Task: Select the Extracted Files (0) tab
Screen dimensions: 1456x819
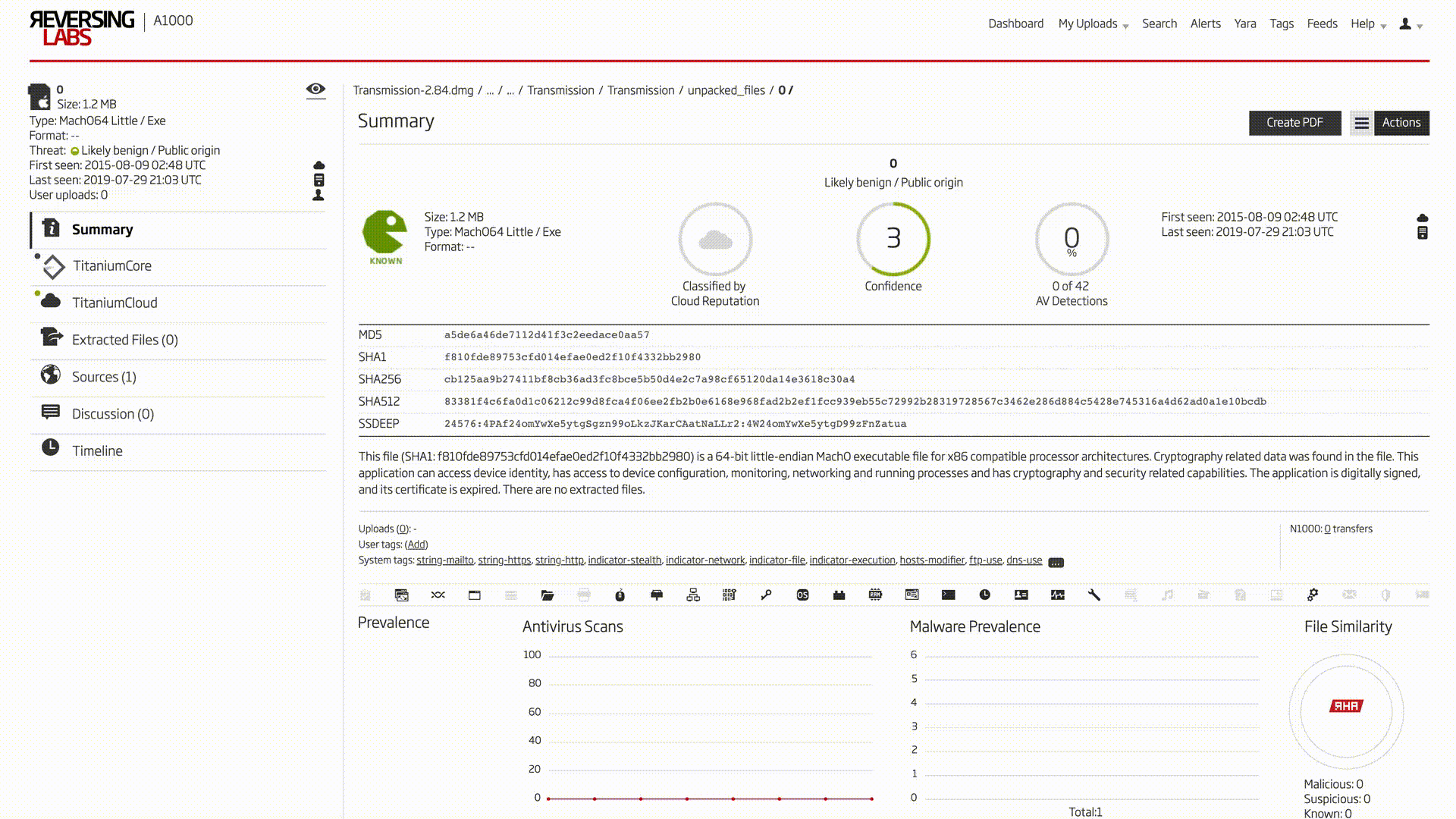Action: 179,340
